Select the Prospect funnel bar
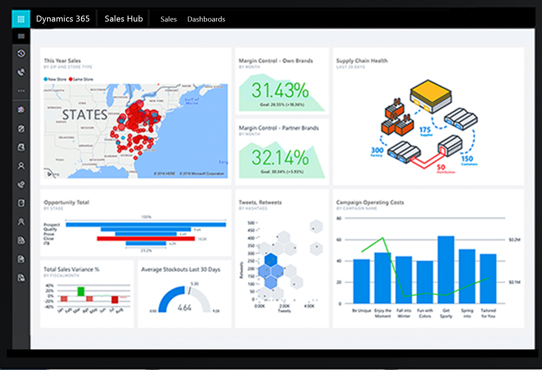 (x=146, y=225)
